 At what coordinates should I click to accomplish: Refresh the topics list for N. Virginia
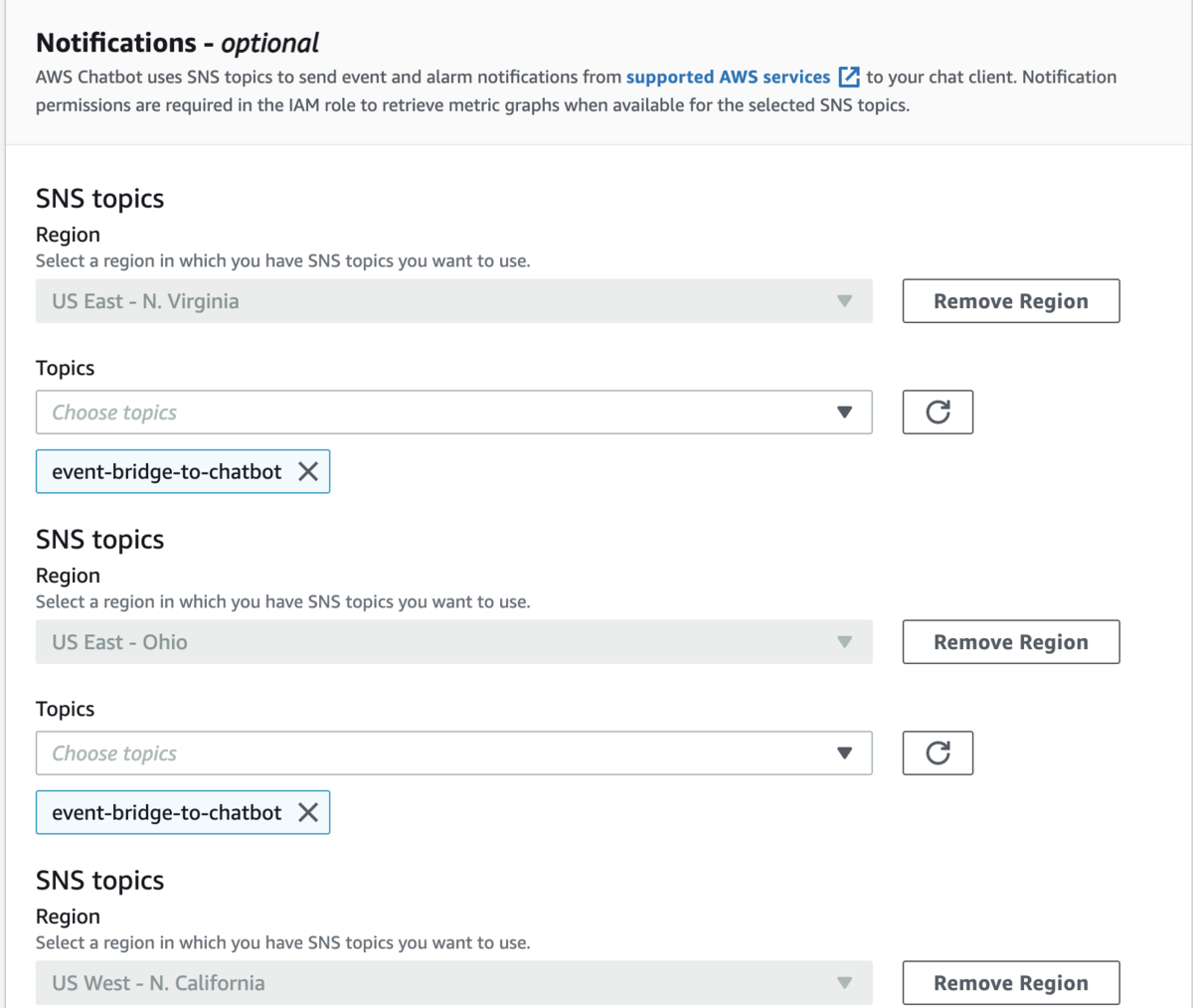tap(937, 413)
